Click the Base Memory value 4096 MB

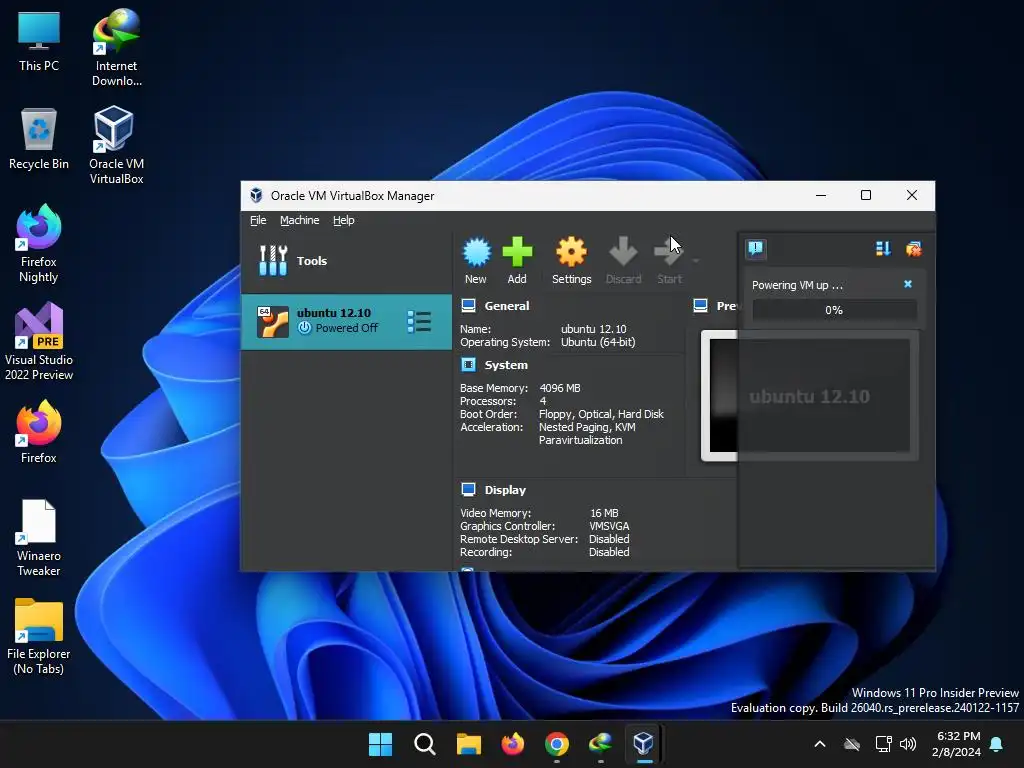point(560,388)
